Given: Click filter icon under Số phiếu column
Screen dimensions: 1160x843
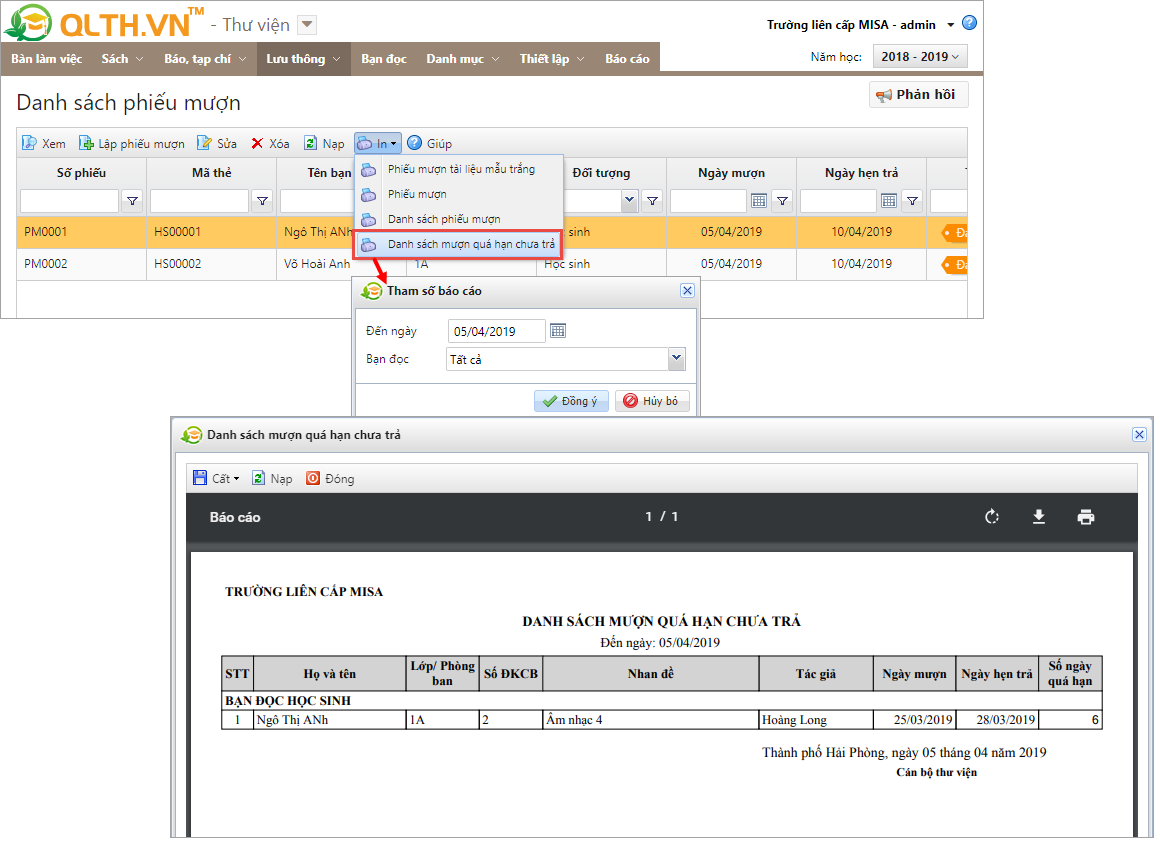Looking at the screenshot, I should (132, 200).
